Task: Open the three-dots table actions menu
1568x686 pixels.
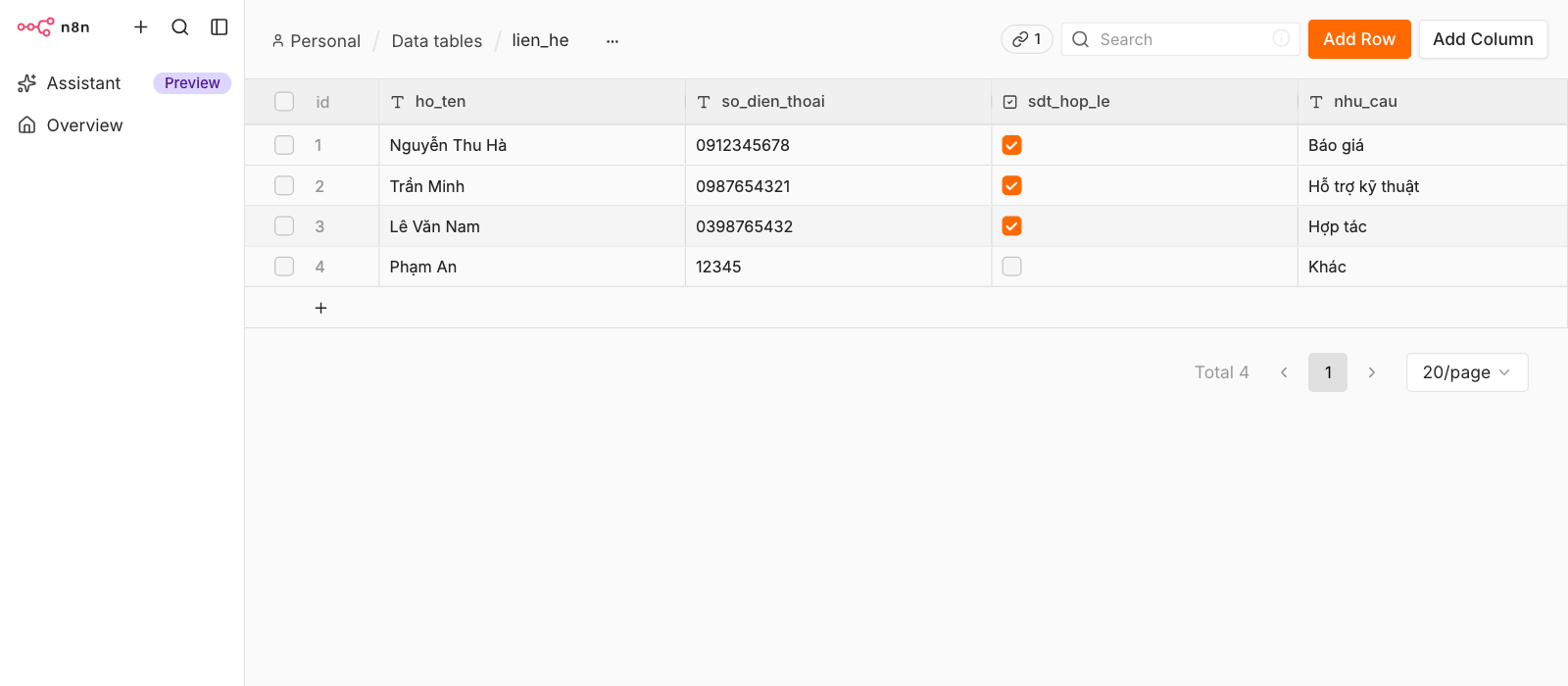Action: click(612, 41)
